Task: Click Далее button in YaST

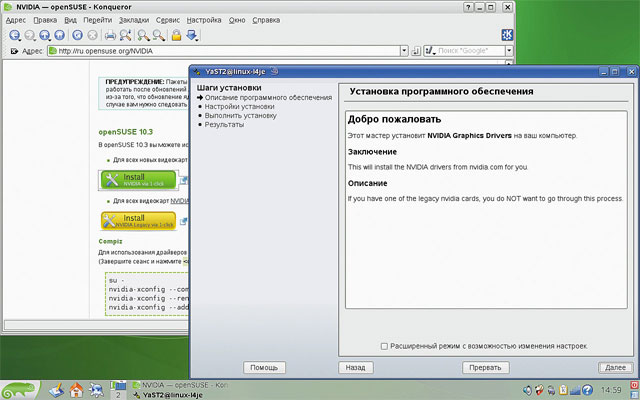Action: [616, 367]
